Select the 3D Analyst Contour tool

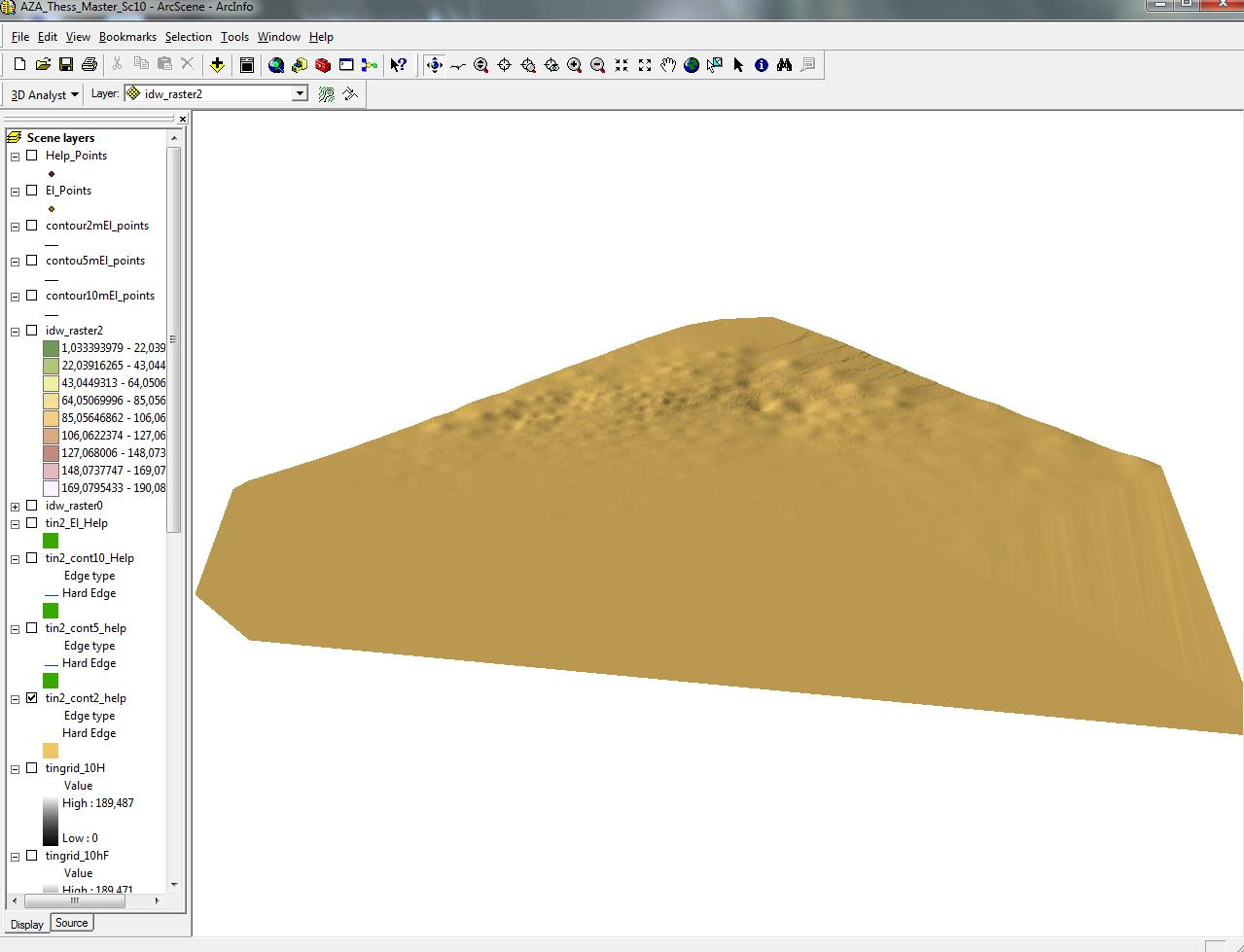point(327,94)
